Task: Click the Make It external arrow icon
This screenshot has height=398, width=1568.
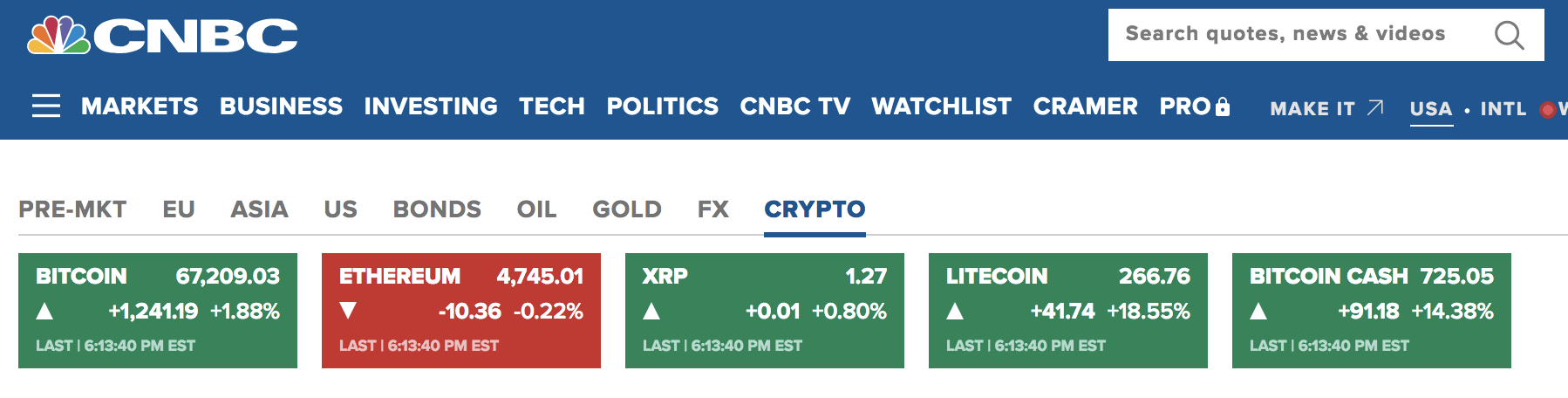Action: point(1375,107)
